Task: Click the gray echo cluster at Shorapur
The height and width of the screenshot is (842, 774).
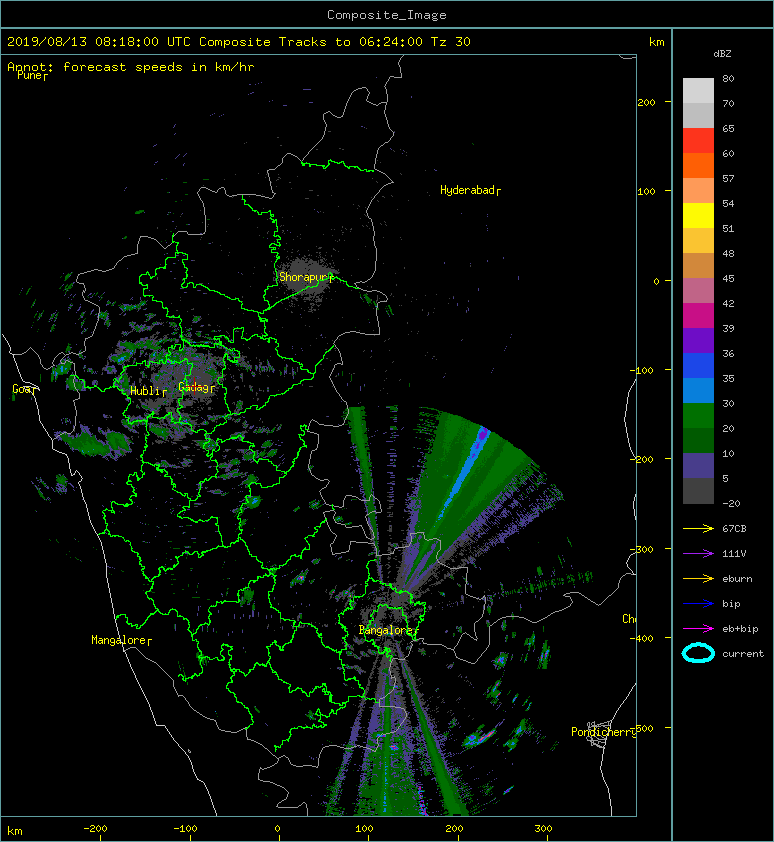Action: point(307,280)
